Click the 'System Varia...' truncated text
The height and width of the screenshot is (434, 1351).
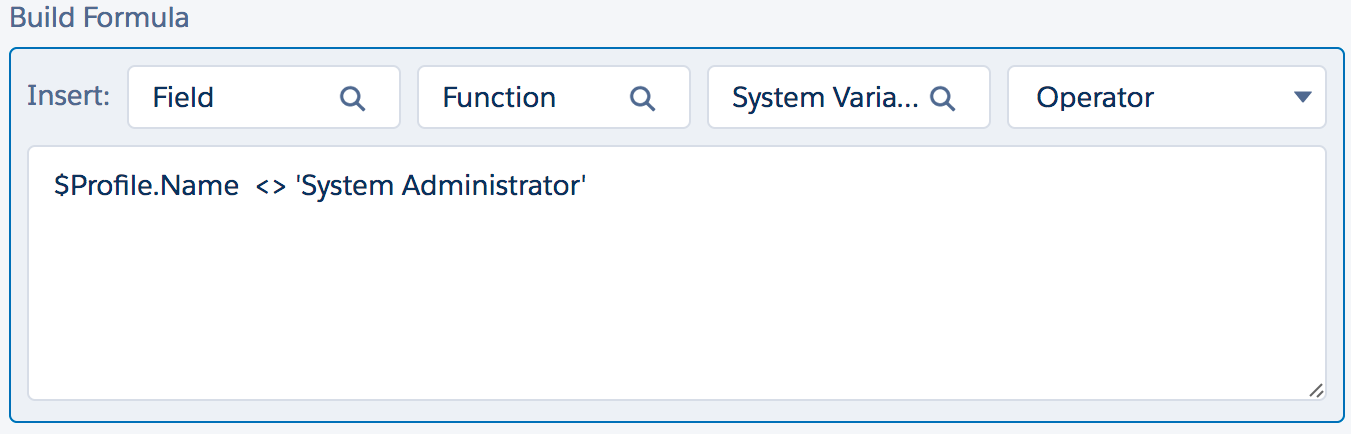(825, 97)
